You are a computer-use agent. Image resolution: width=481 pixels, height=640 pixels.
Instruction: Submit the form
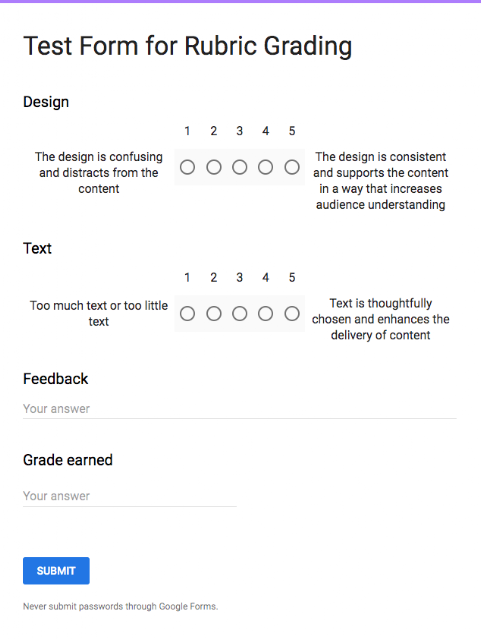(x=56, y=571)
